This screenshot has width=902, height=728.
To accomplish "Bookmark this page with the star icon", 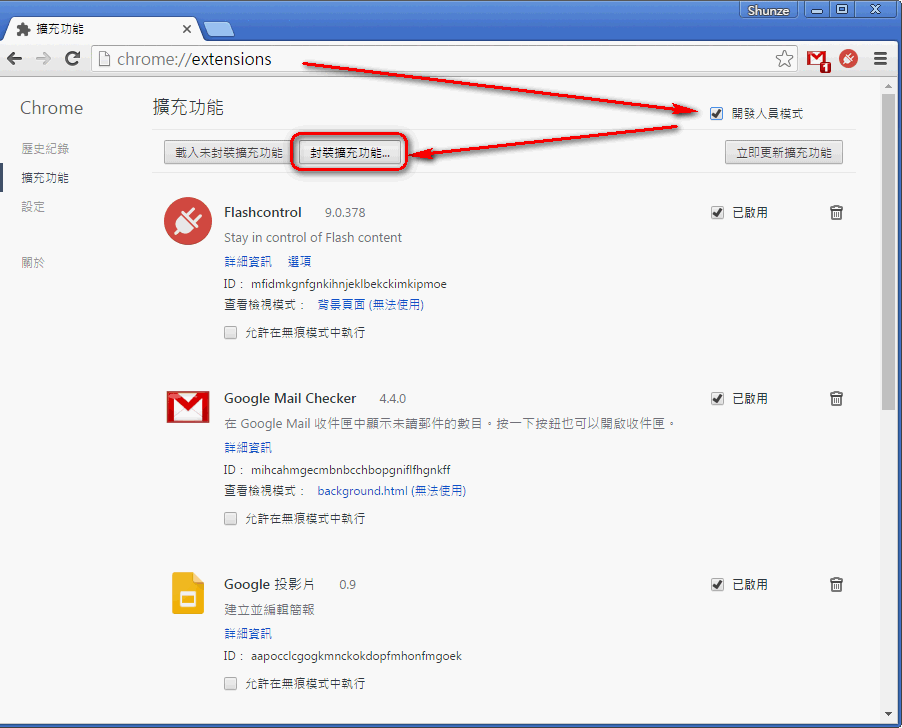I will [784, 59].
